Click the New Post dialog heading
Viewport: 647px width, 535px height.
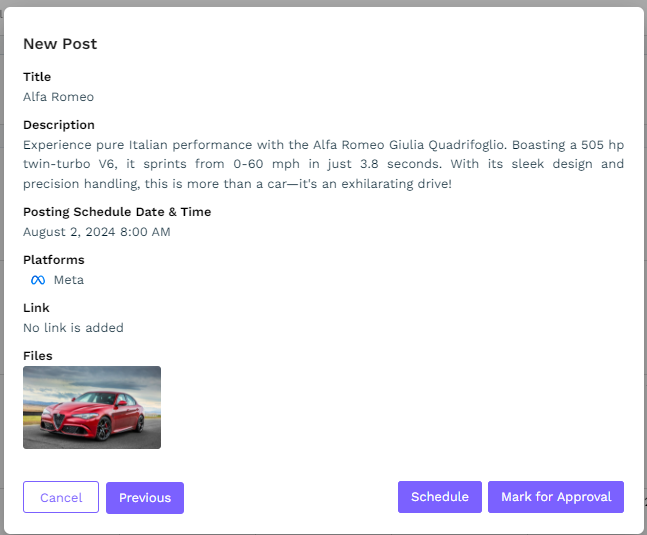coord(60,44)
